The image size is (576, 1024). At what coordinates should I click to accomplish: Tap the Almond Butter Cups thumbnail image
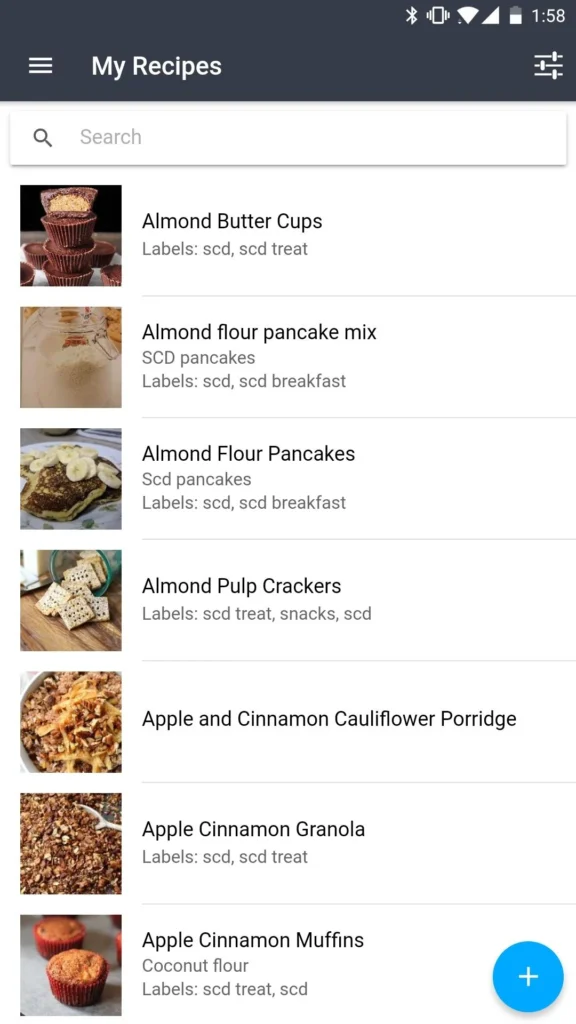coord(71,235)
